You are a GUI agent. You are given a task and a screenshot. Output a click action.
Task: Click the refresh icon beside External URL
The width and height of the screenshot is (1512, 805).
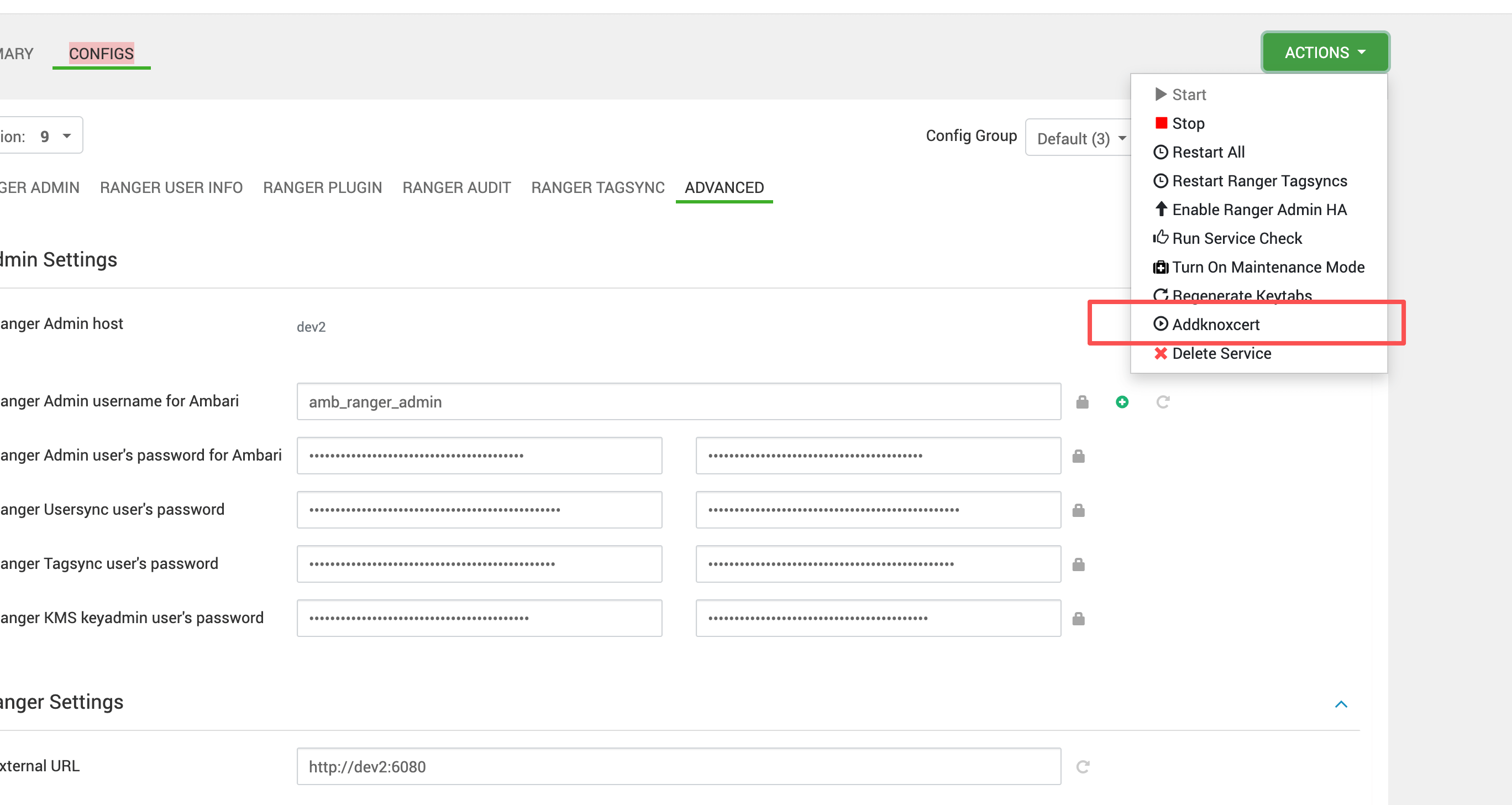(1083, 767)
